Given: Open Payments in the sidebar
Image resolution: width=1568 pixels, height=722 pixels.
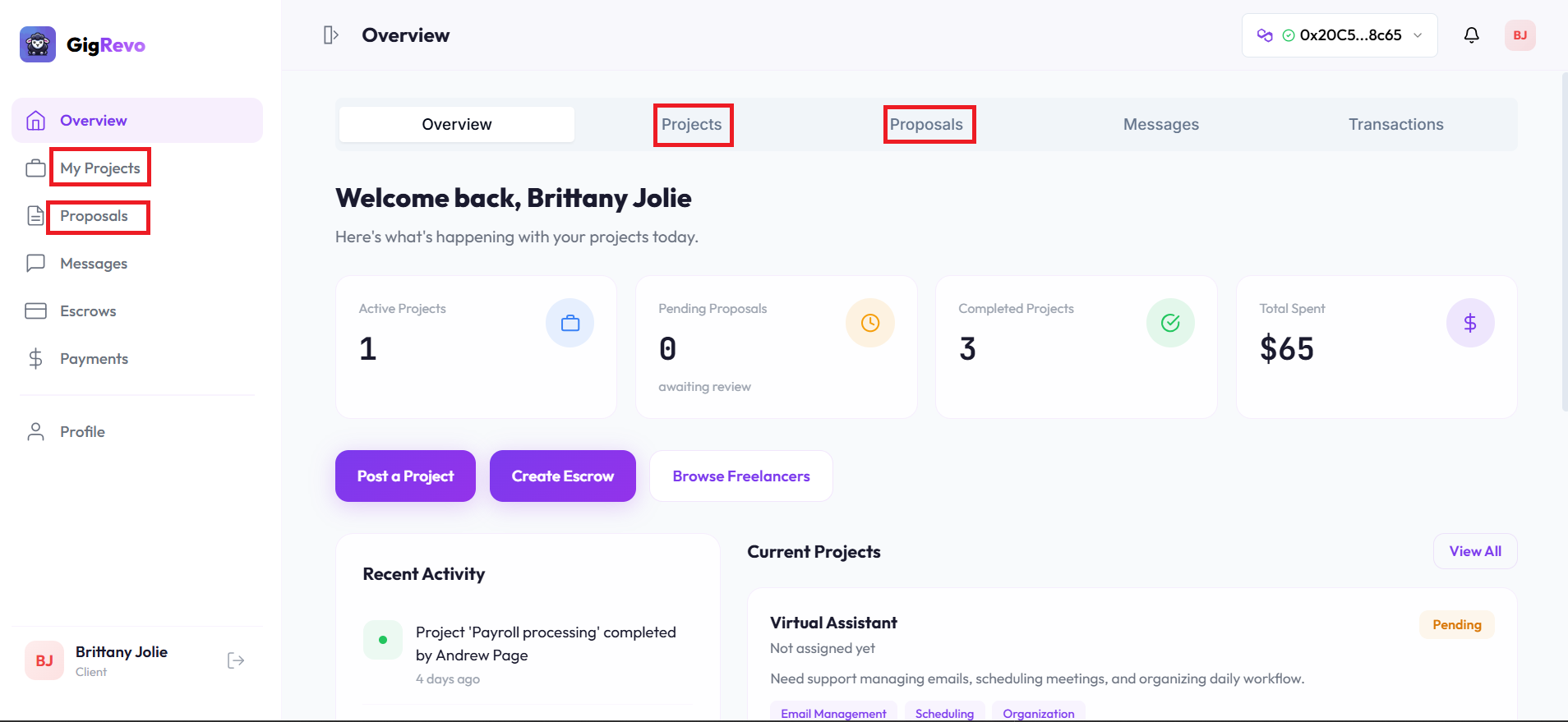Looking at the screenshot, I should click(x=137, y=359).
